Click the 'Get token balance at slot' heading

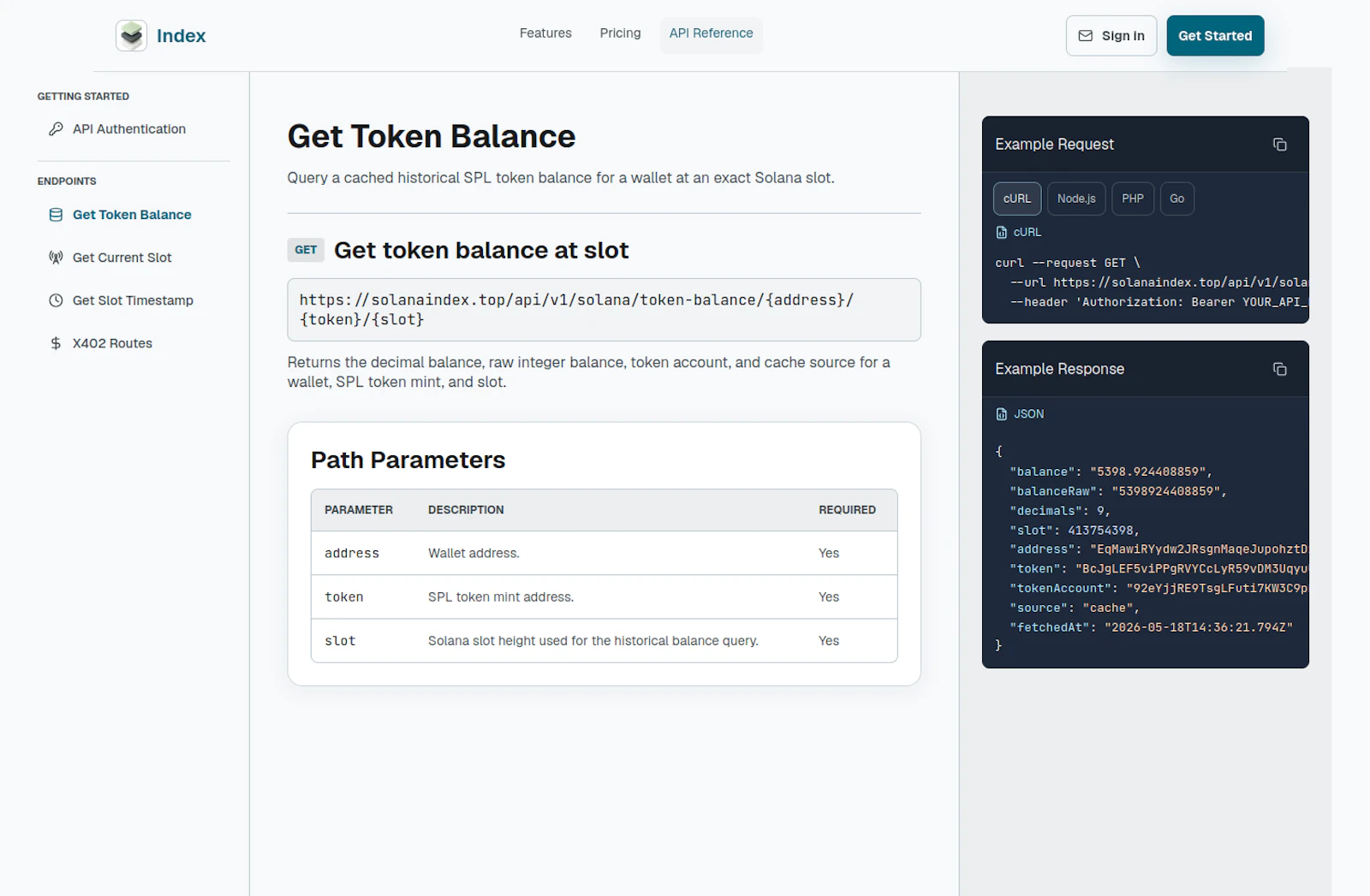pyautogui.click(x=481, y=251)
